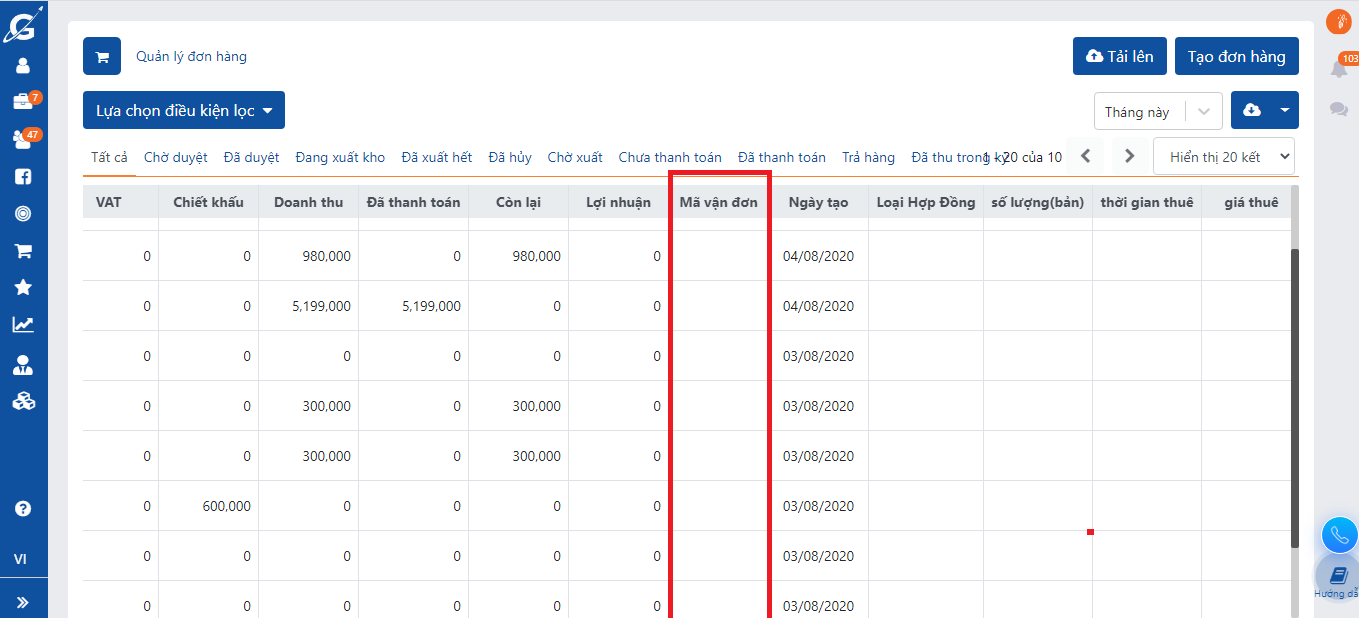This screenshot has width=1359, height=618.
Task: Switch to the 'Đã hủy' tab
Action: point(510,158)
